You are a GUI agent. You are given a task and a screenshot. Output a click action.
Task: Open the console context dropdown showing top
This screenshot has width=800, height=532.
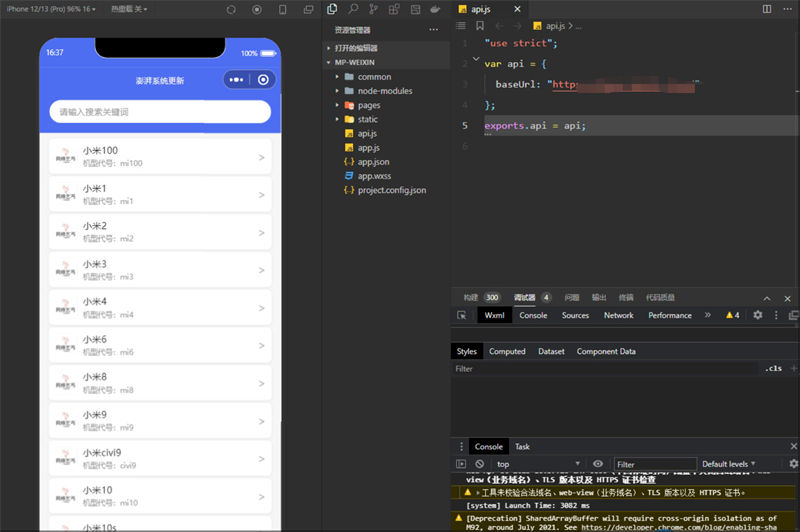[537, 464]
